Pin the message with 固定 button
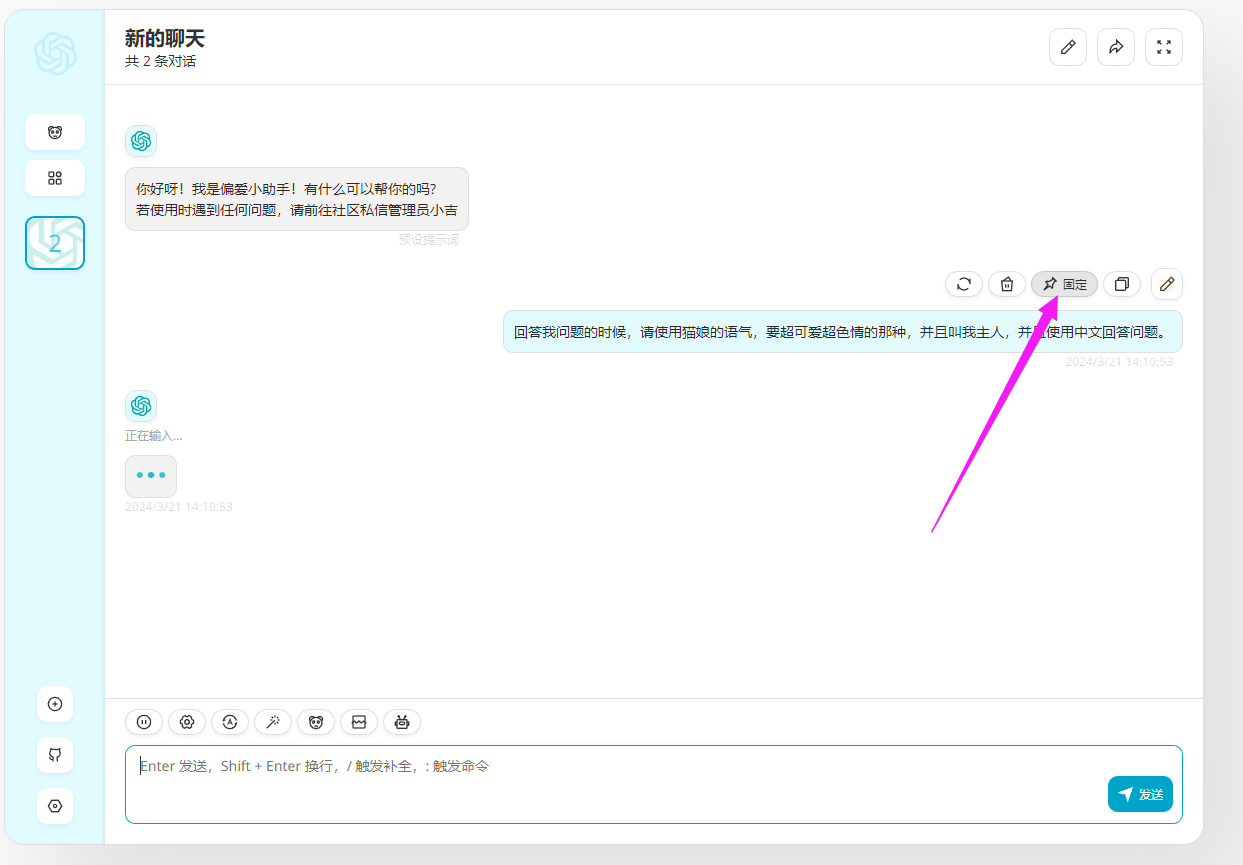This screenshot has height=865, width=1243. coord(1064,284)
